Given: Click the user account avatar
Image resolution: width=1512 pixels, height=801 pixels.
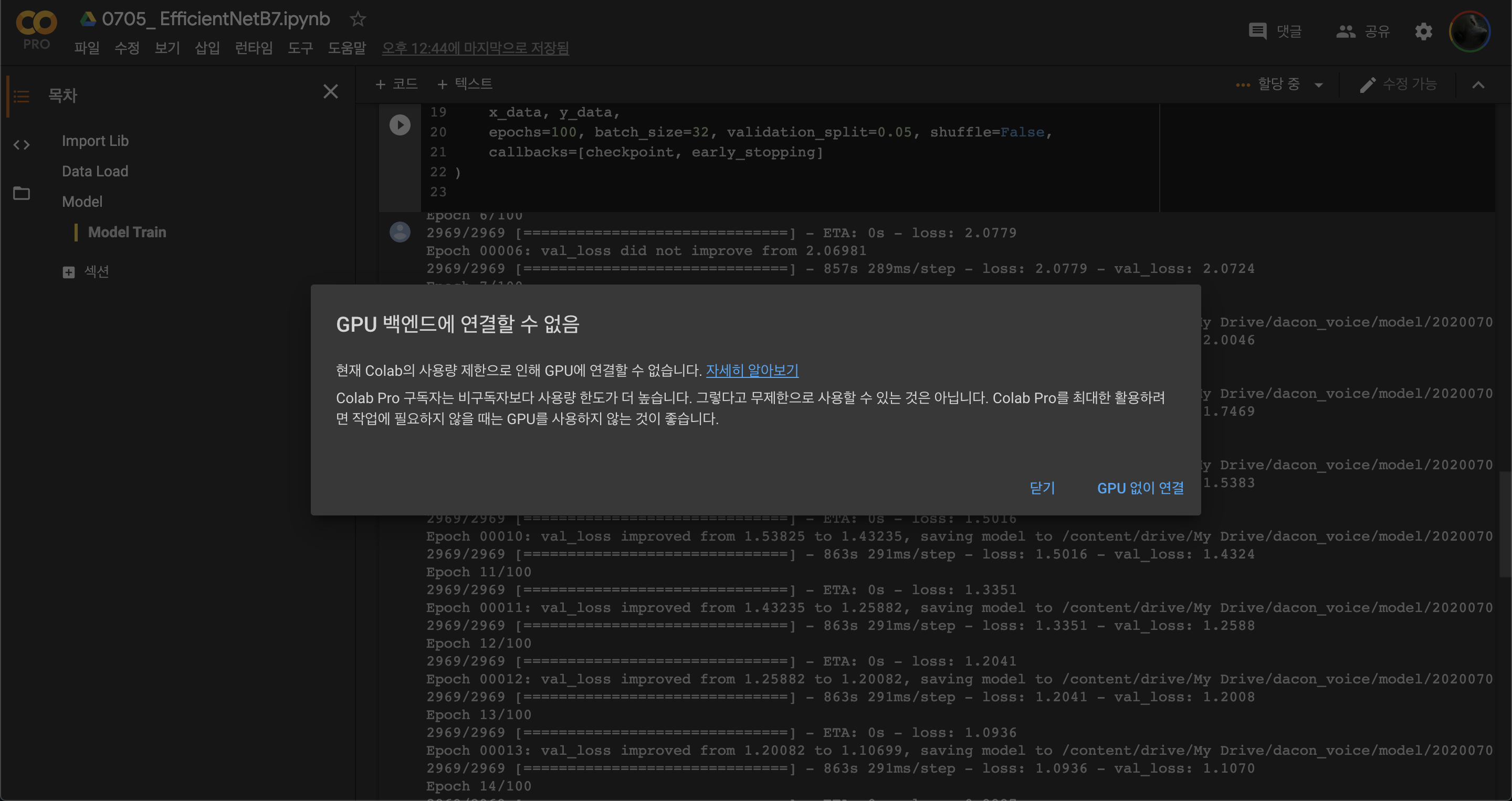Looking at the screenshot, I should pos(1469,31).
